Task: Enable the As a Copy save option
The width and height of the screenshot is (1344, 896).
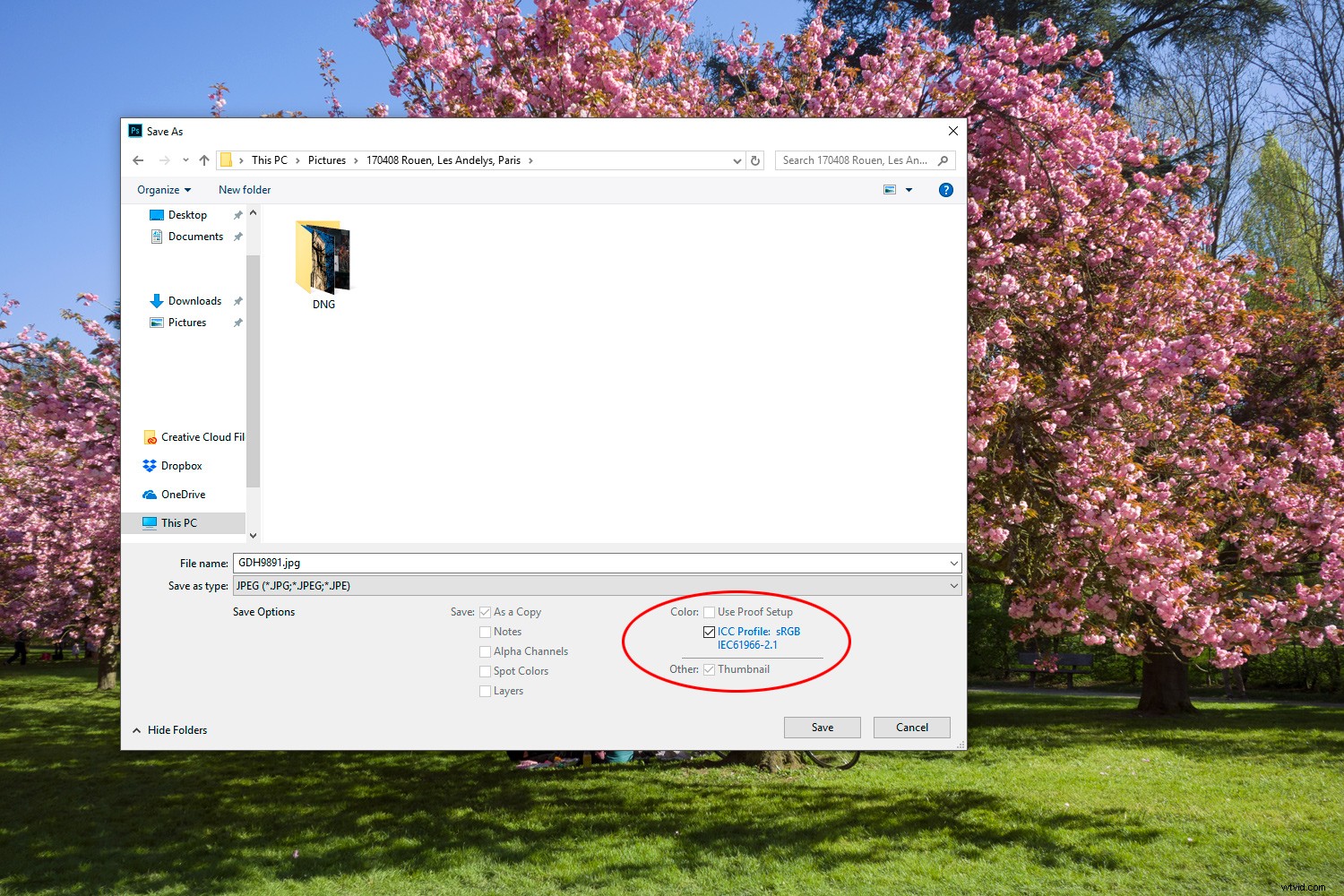Action: (x=485, y=611)
